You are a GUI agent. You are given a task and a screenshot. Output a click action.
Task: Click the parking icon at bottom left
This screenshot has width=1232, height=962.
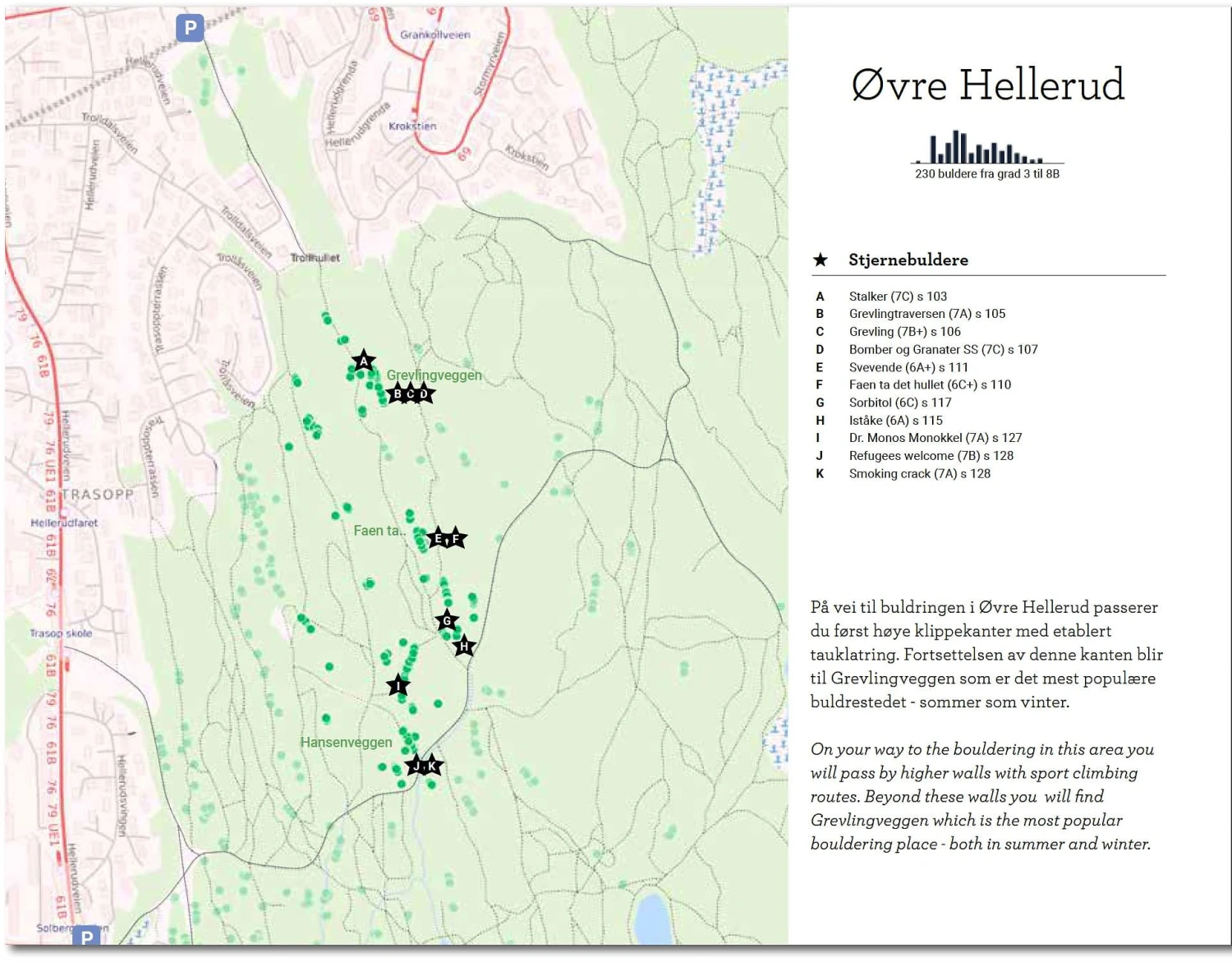[87, 937]
